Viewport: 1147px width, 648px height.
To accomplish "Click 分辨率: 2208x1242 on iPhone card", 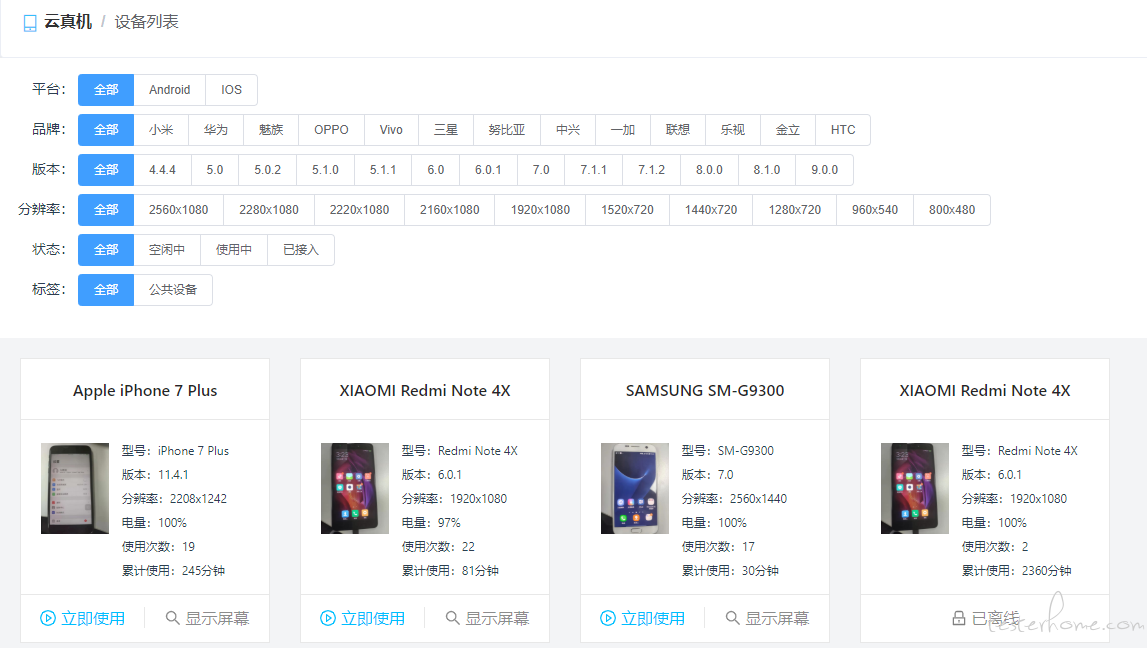I will [x=174, y=499].
